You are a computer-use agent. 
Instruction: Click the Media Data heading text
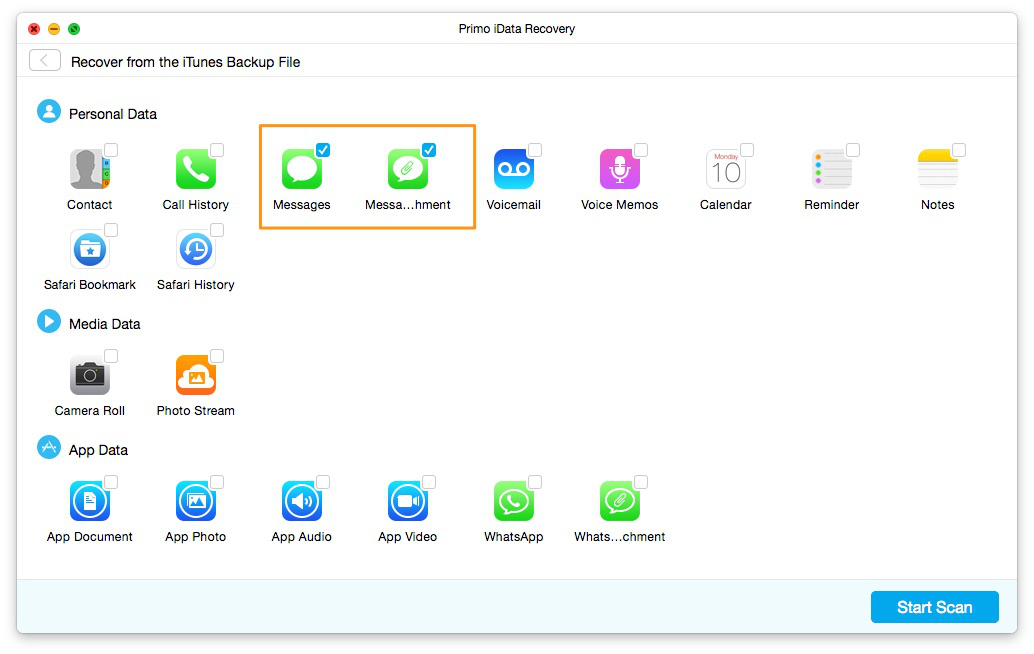pos(105,324)
